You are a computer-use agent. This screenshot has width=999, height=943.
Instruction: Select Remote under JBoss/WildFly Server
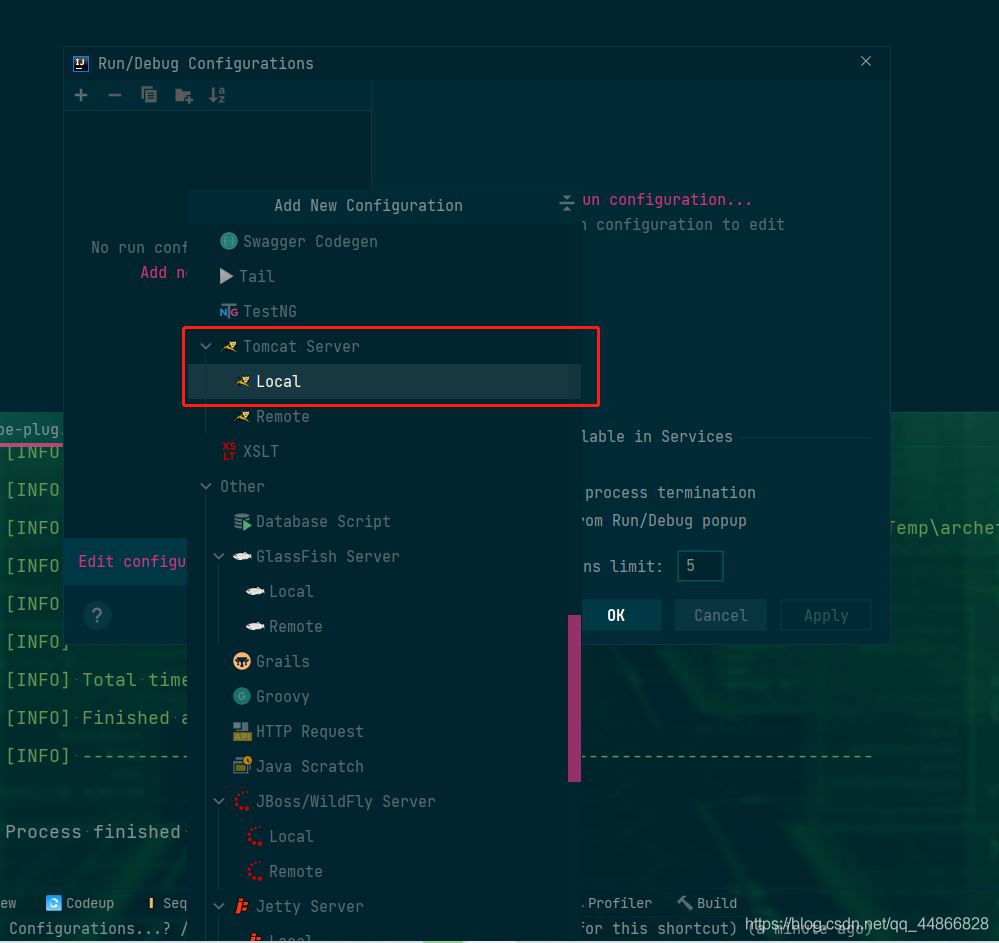point(384,872)
